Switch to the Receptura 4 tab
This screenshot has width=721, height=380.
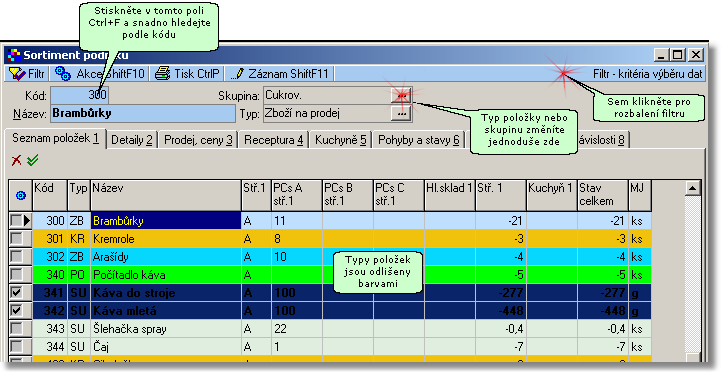point(274,140)
